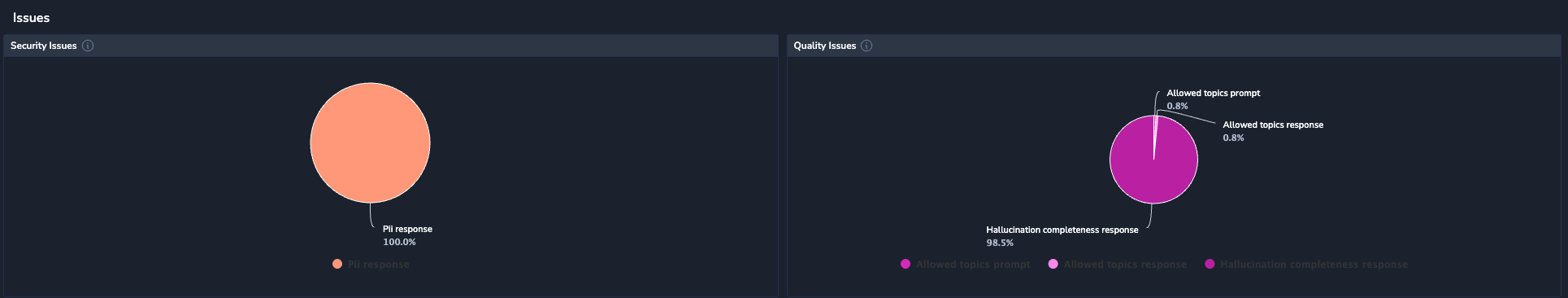Screen dimensions: 1568x298
Task: Click the Quality Issues panel title
Action: tap(824, 46)
